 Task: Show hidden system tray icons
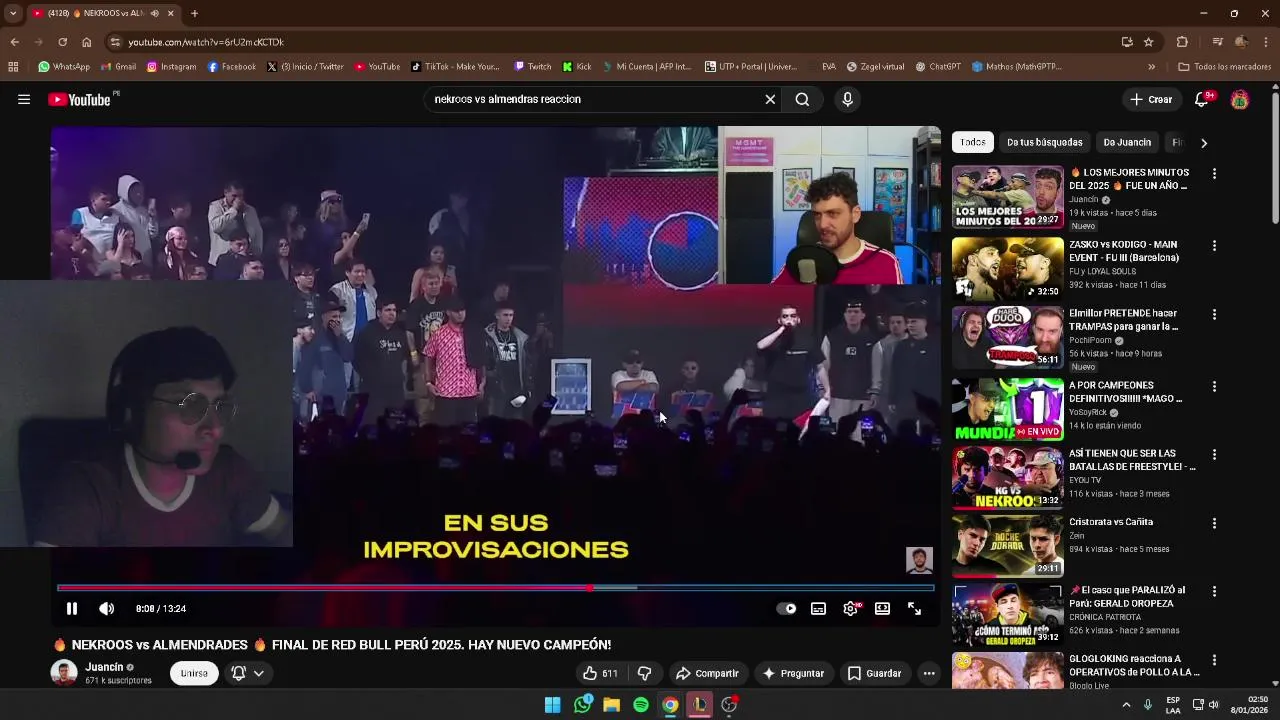[1126, 705]
